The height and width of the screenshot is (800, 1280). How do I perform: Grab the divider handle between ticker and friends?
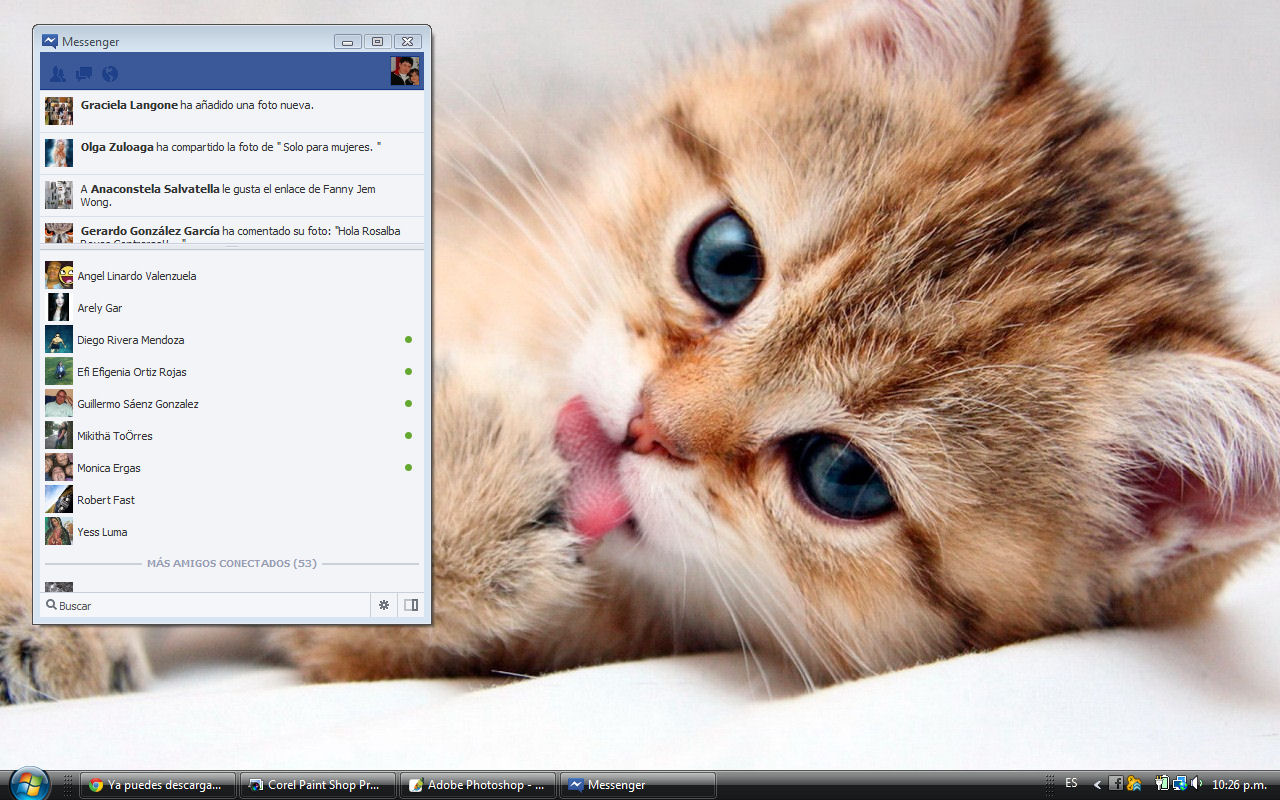click(x=232, y=246)
